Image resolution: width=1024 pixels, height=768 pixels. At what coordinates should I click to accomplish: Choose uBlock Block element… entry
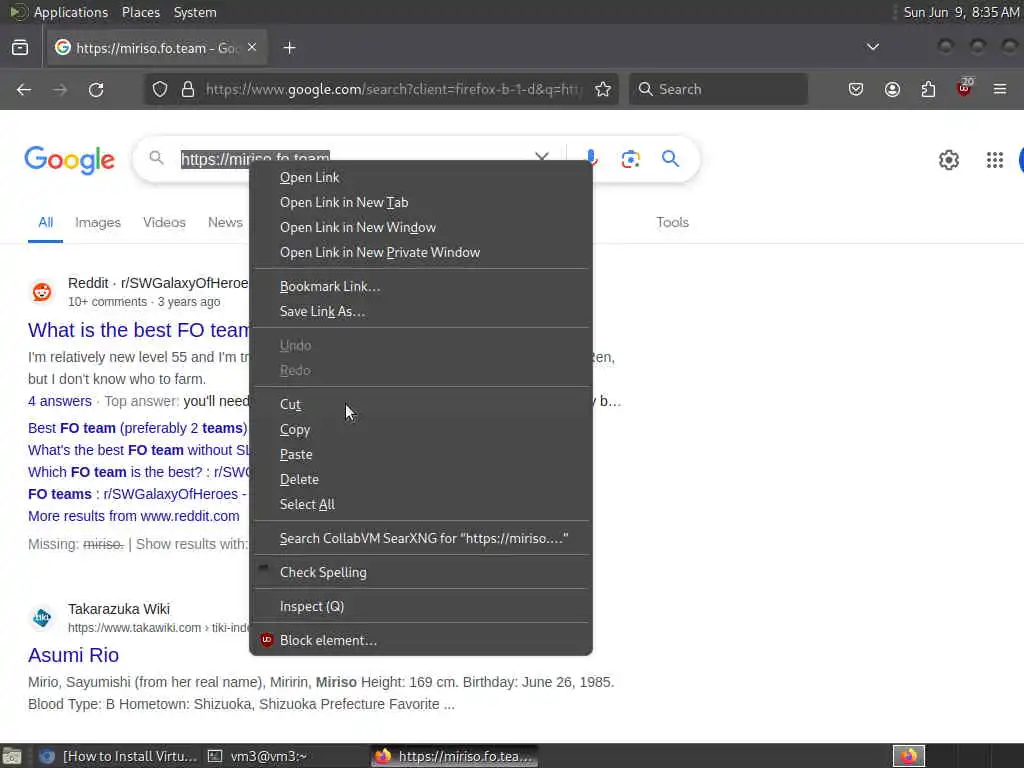pyautogui.click(x=421, y=640)
